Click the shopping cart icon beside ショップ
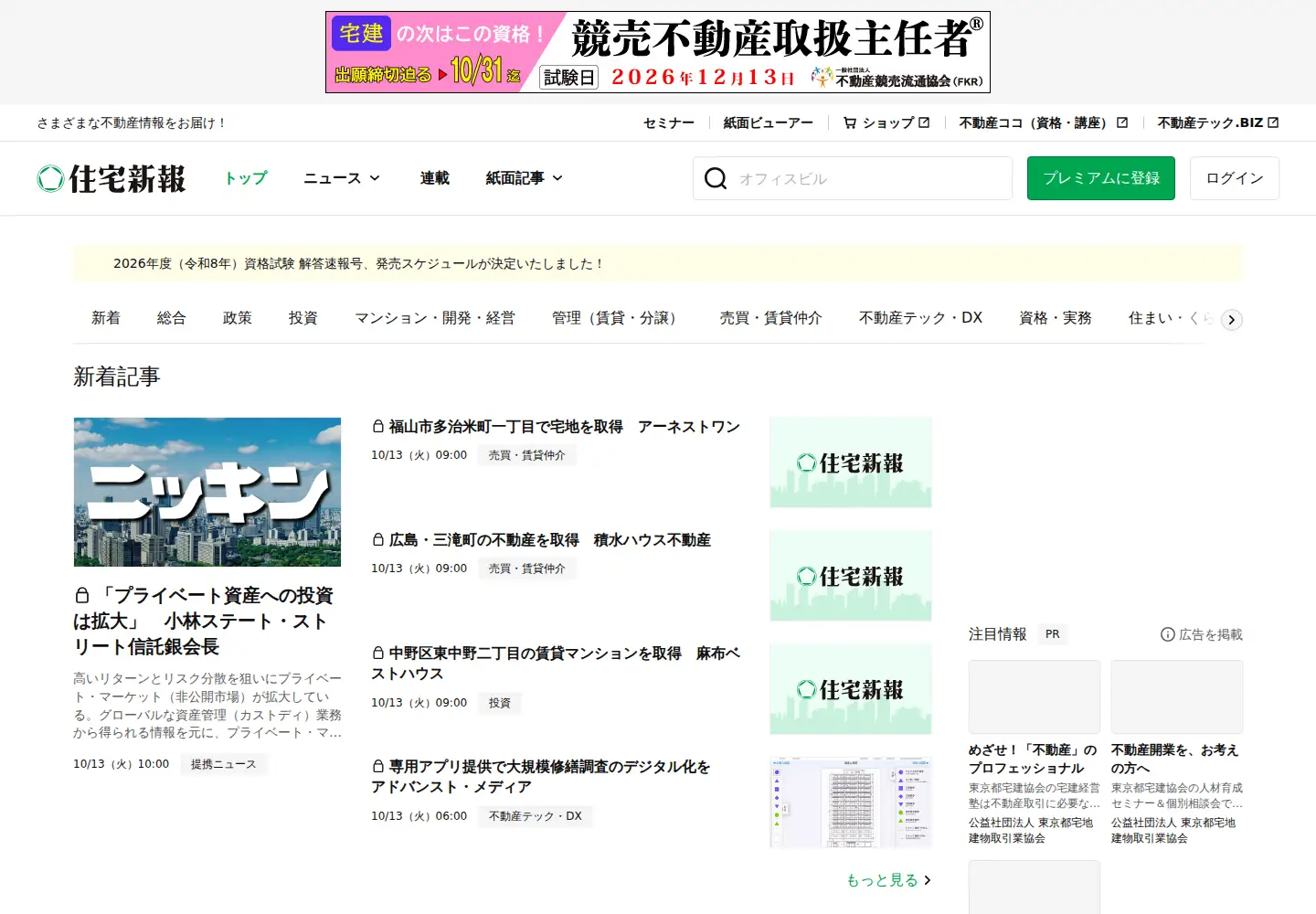 (850, 122)
